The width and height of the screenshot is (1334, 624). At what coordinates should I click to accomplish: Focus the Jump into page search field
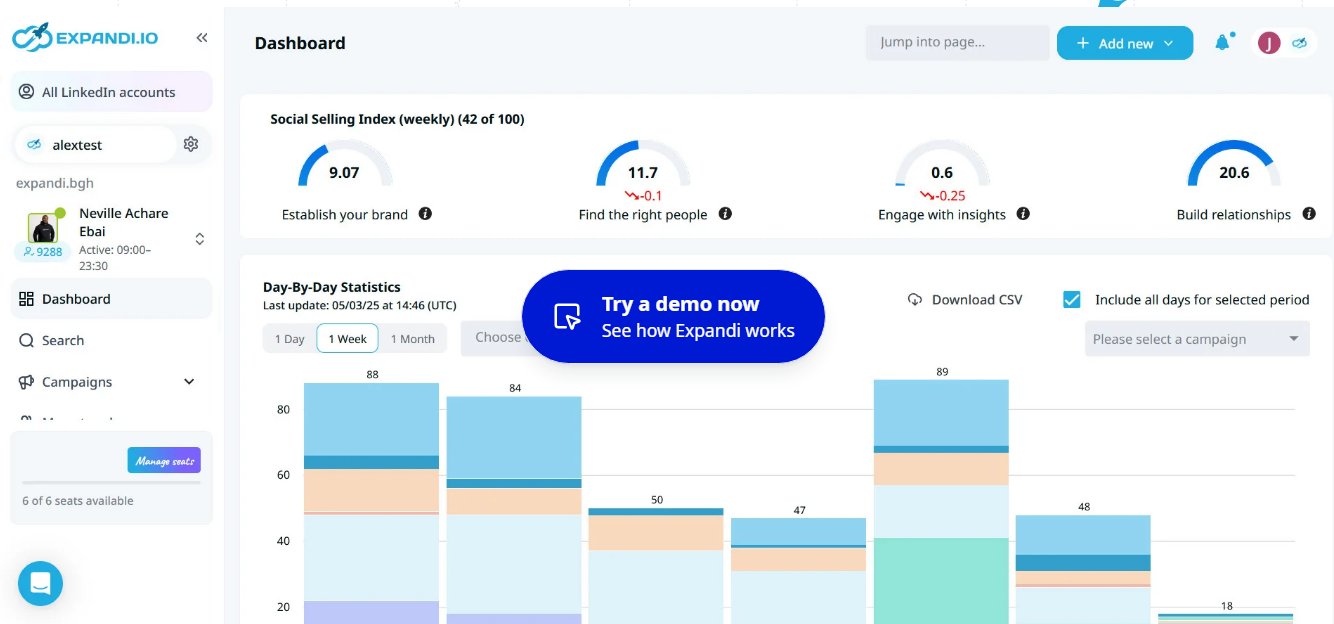pos(957,43)
